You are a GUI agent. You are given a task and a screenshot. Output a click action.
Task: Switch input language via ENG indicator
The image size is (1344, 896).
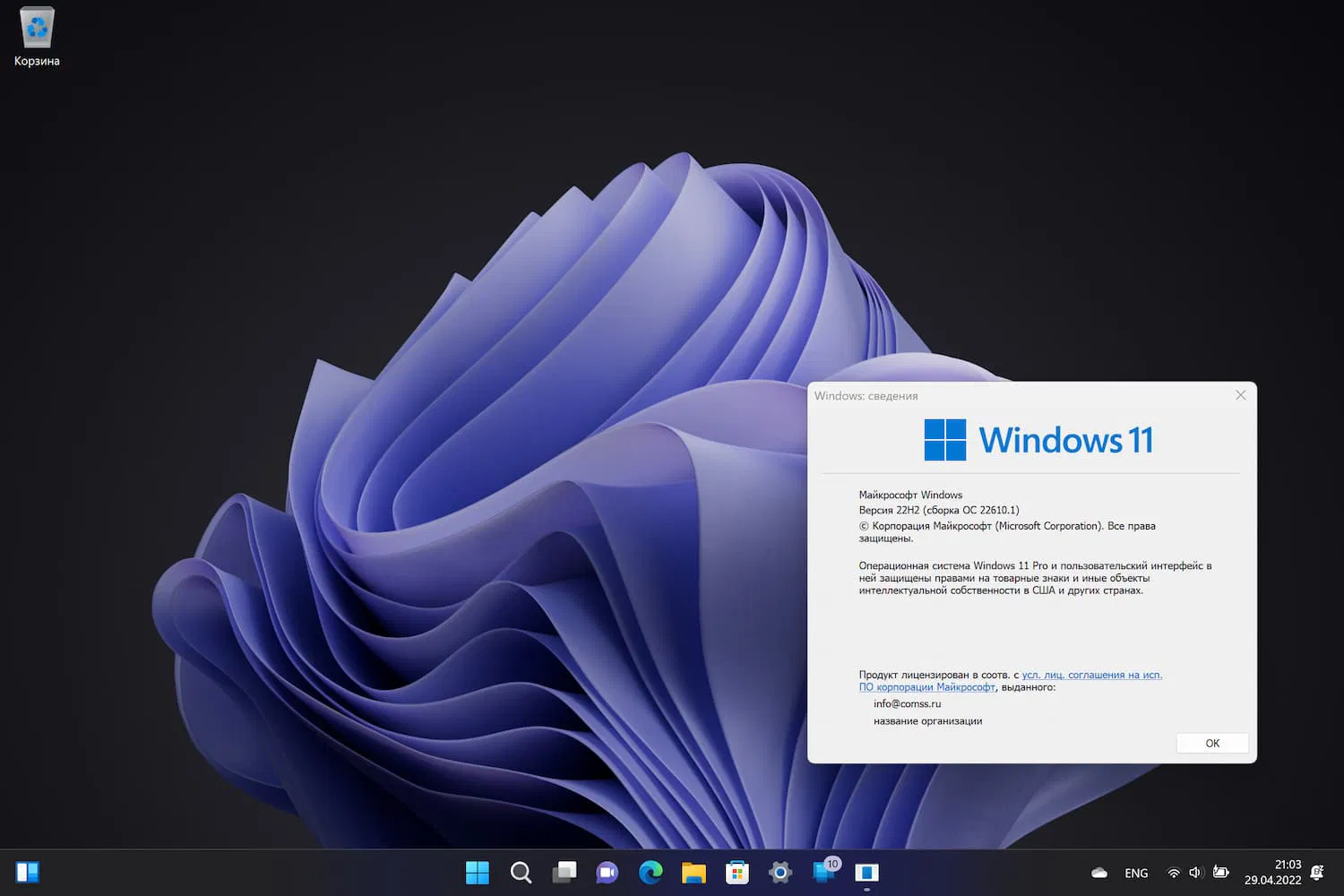point(1136,873)
